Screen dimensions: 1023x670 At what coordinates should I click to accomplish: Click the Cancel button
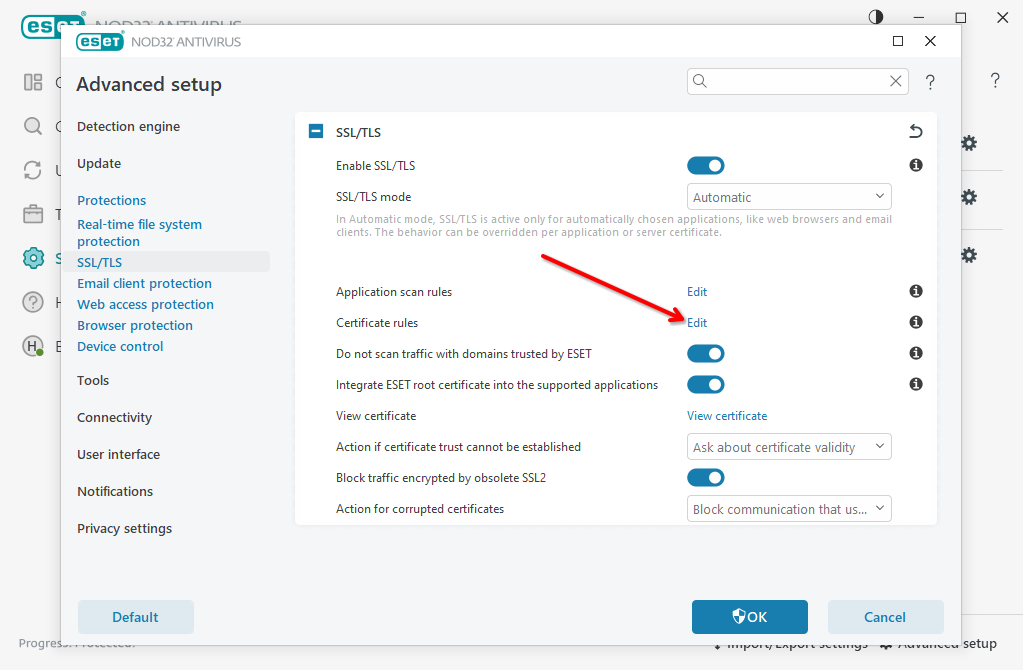click(885, 617)
